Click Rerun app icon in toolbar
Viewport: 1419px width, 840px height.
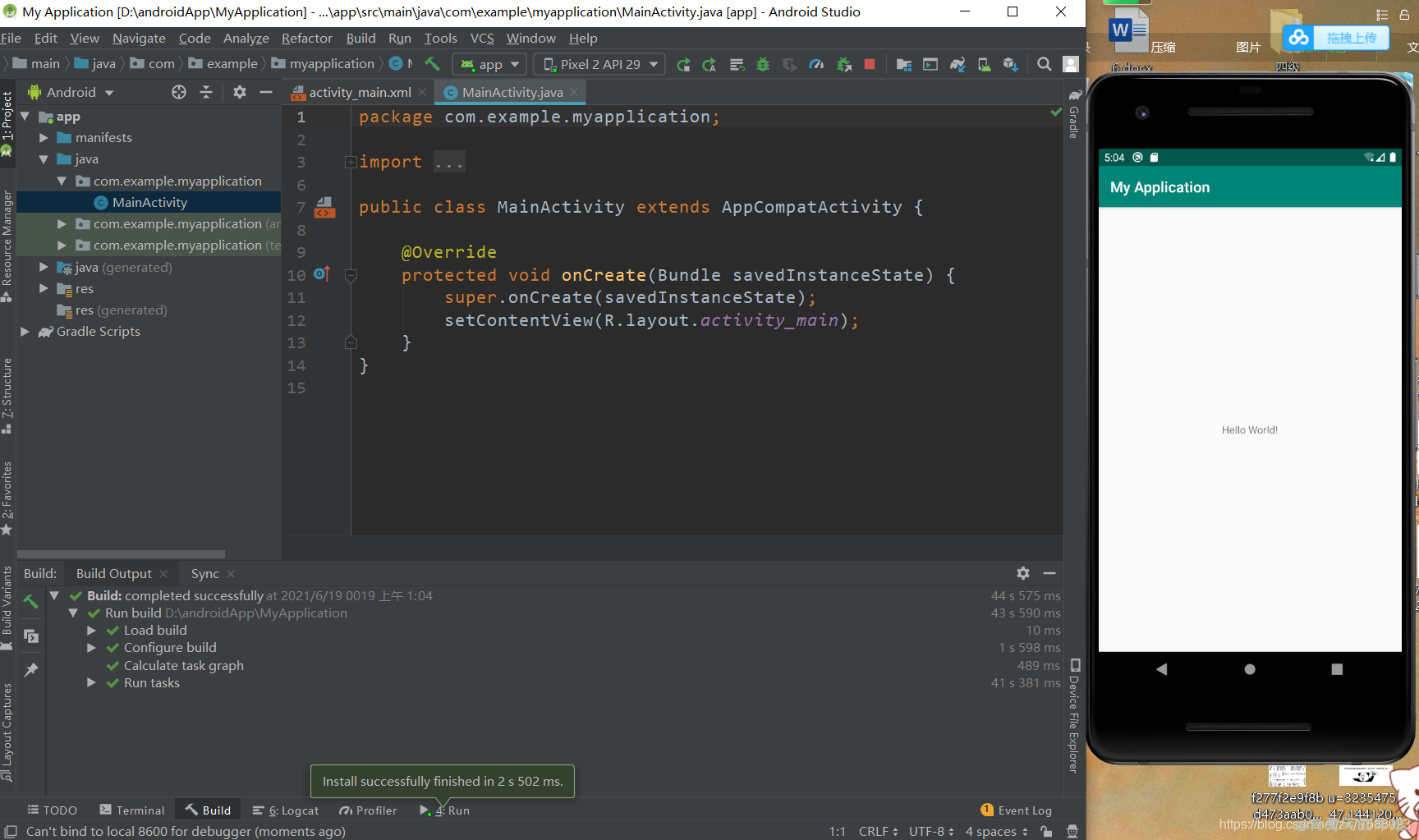tap(683, 64)
